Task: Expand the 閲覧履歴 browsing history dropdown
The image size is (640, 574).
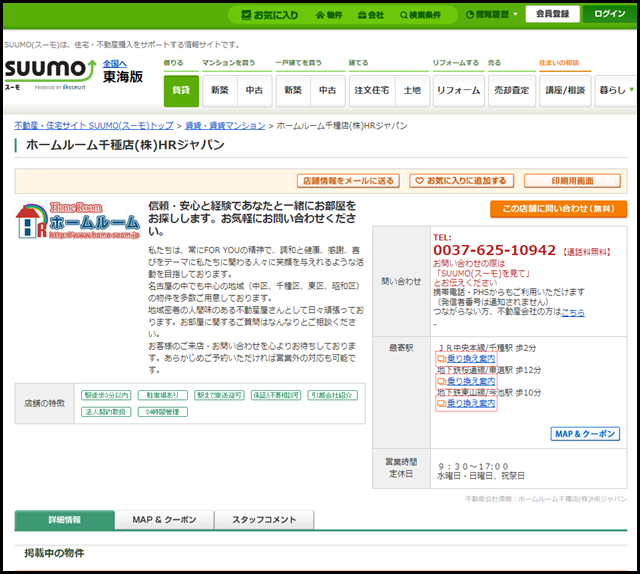Action: (x=491, y=15)
